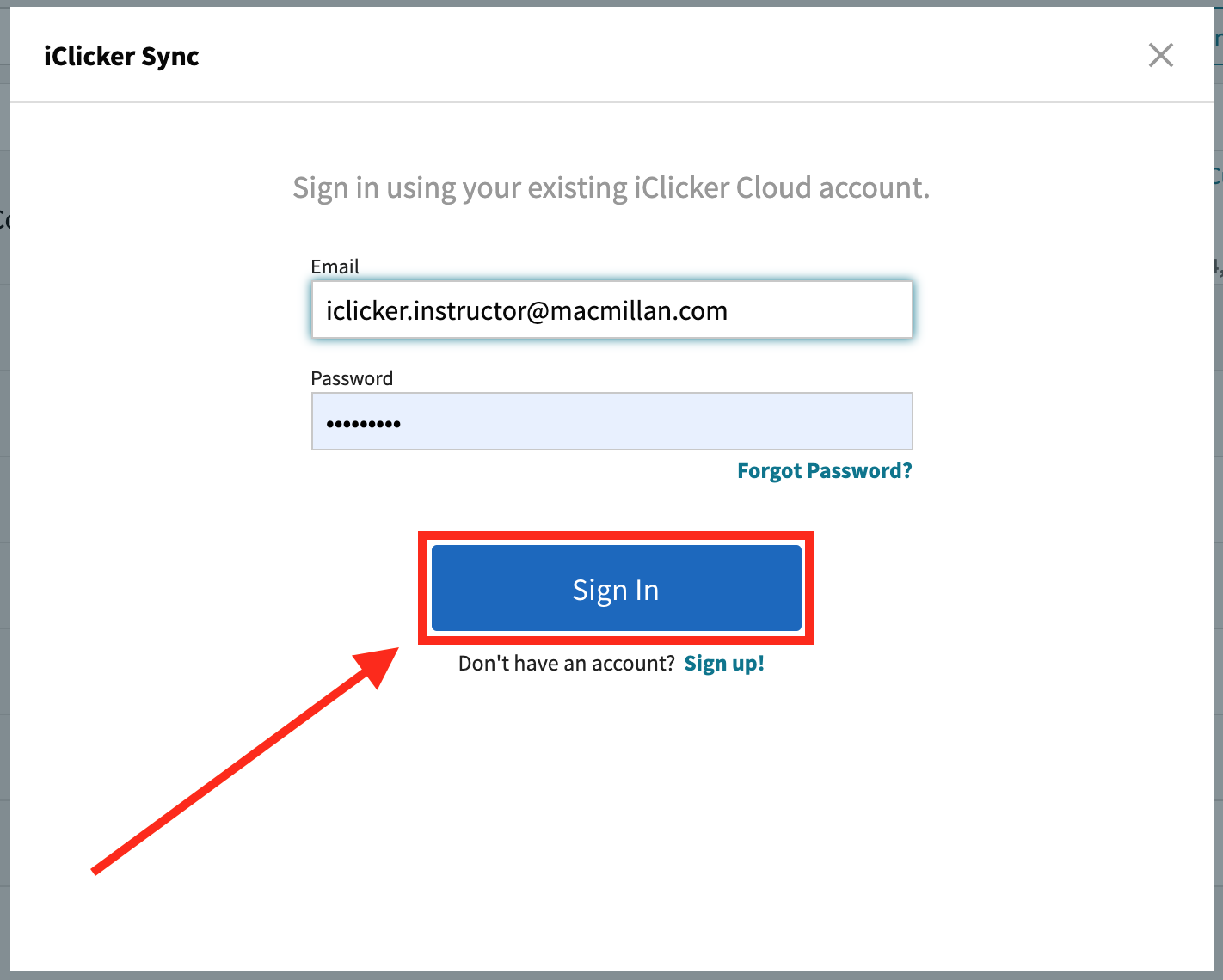Follow the Sign up! hyperlink
Screen dimensions: 1223x980
pyautogui.click(x=723, y=663)
